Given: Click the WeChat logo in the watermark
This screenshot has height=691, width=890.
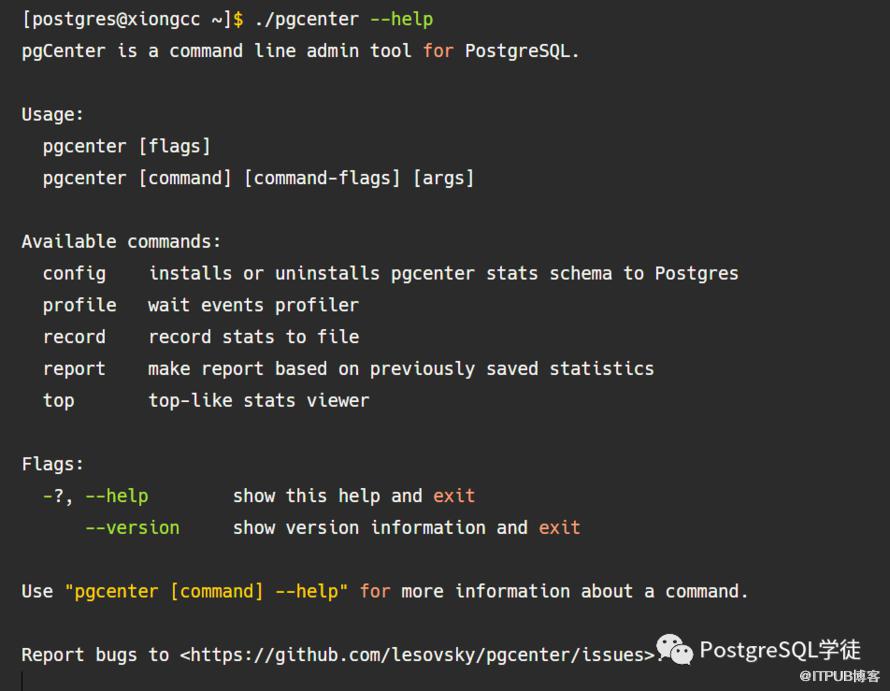Looking at the screenshot, I should (x=674, y=649).
